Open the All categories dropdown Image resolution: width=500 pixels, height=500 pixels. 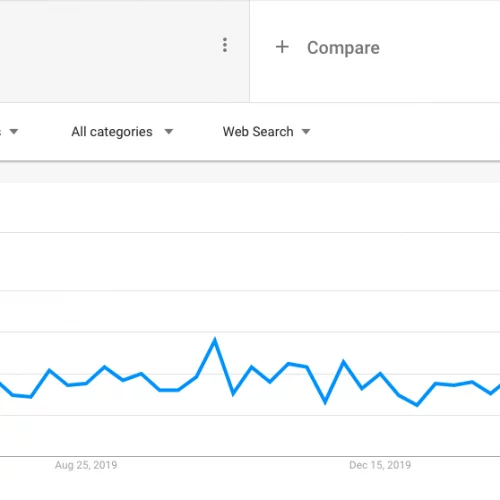(122, 132)
